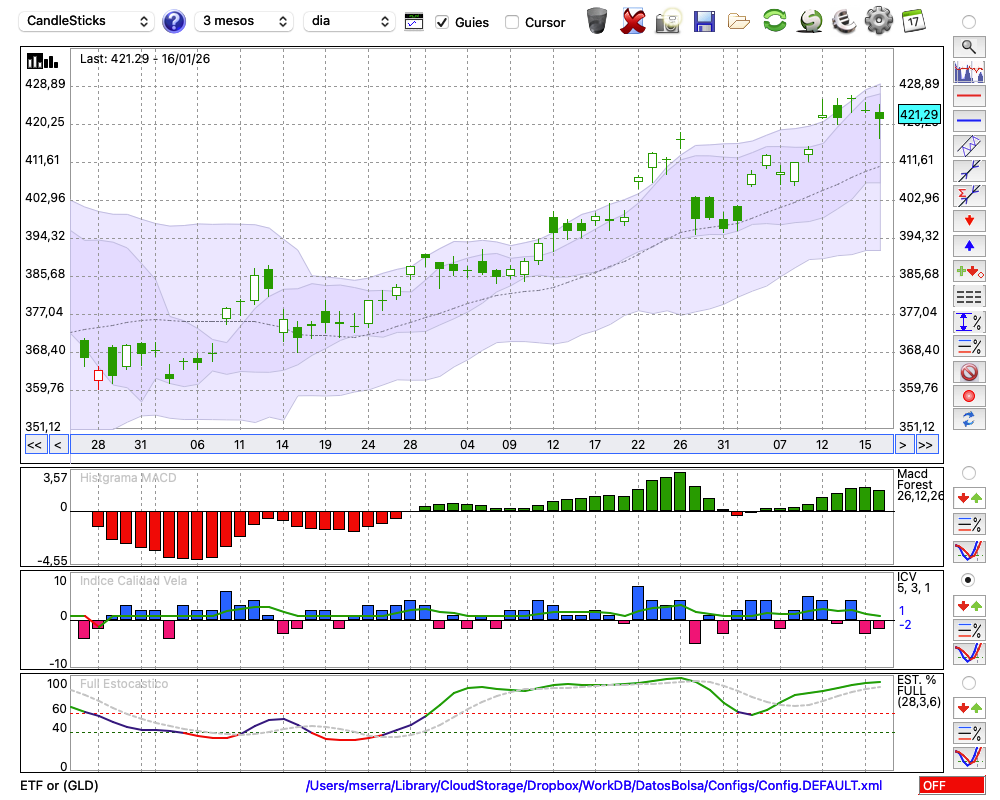Click the red down arrow marker tool
The height and width of the screenshot is (800, 1000).
coord(968,221)
